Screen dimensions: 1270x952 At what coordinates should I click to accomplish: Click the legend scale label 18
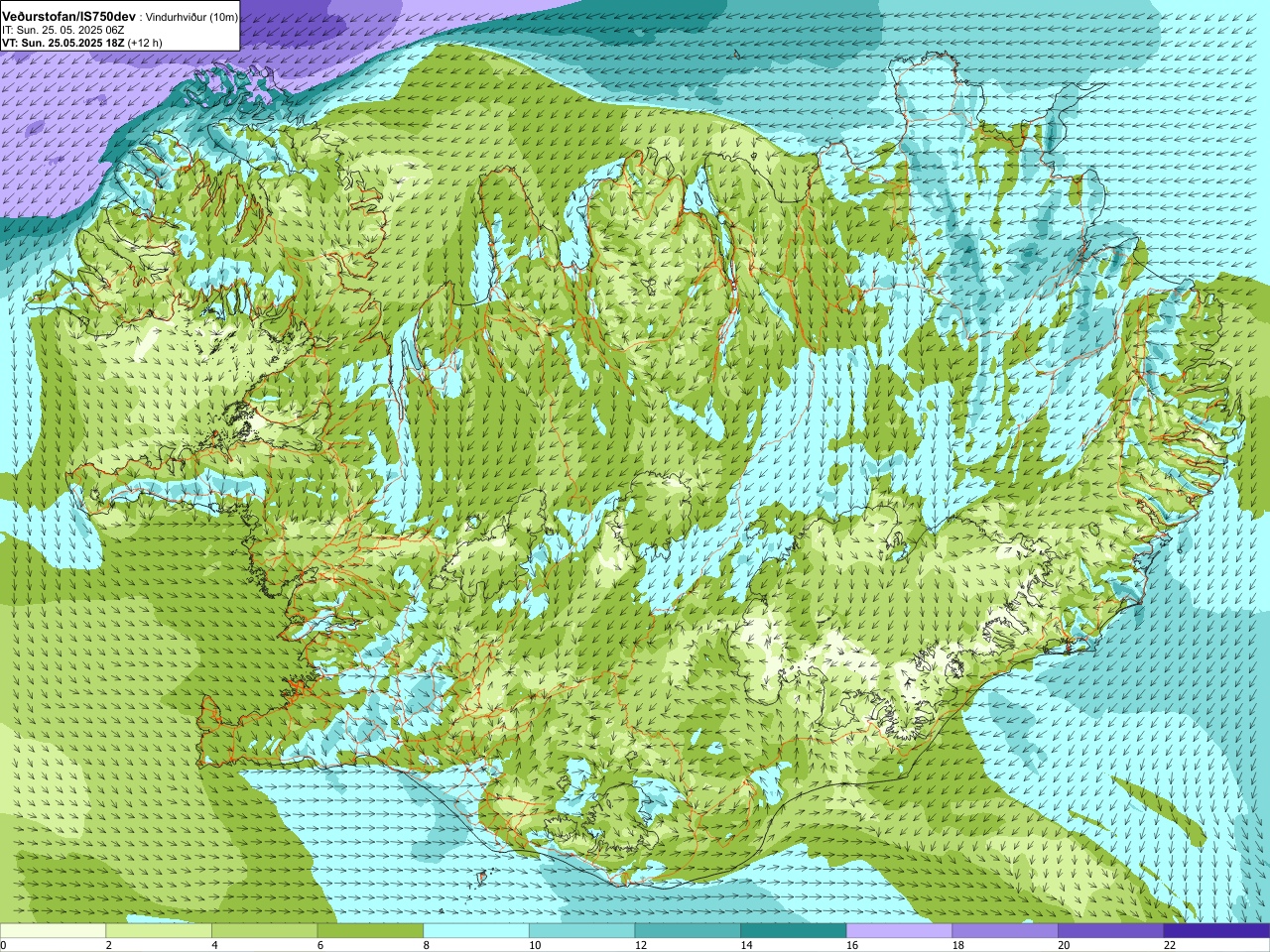click(x=958, y=945)
